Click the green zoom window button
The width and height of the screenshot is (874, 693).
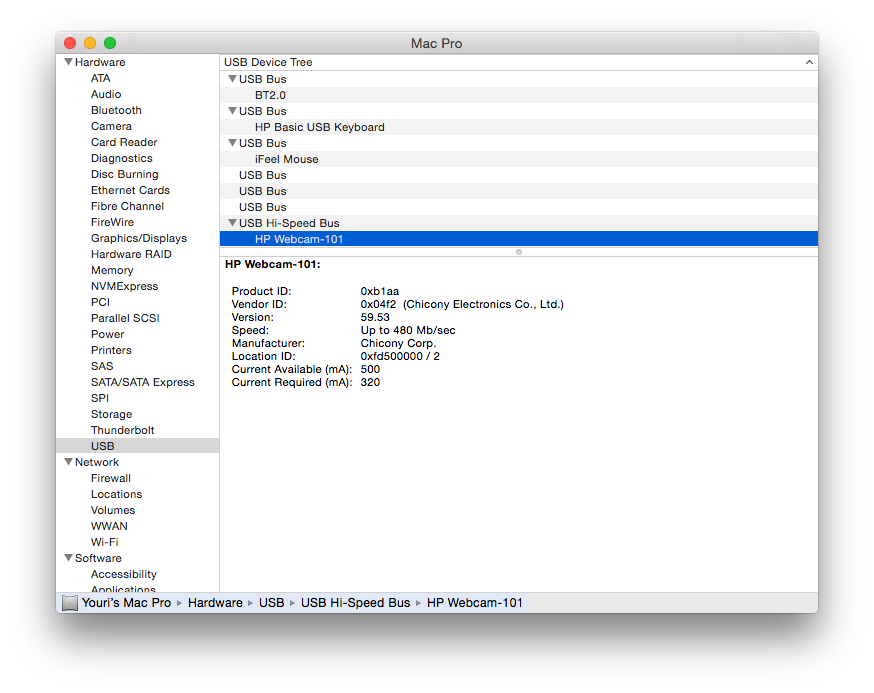(110, 43)
